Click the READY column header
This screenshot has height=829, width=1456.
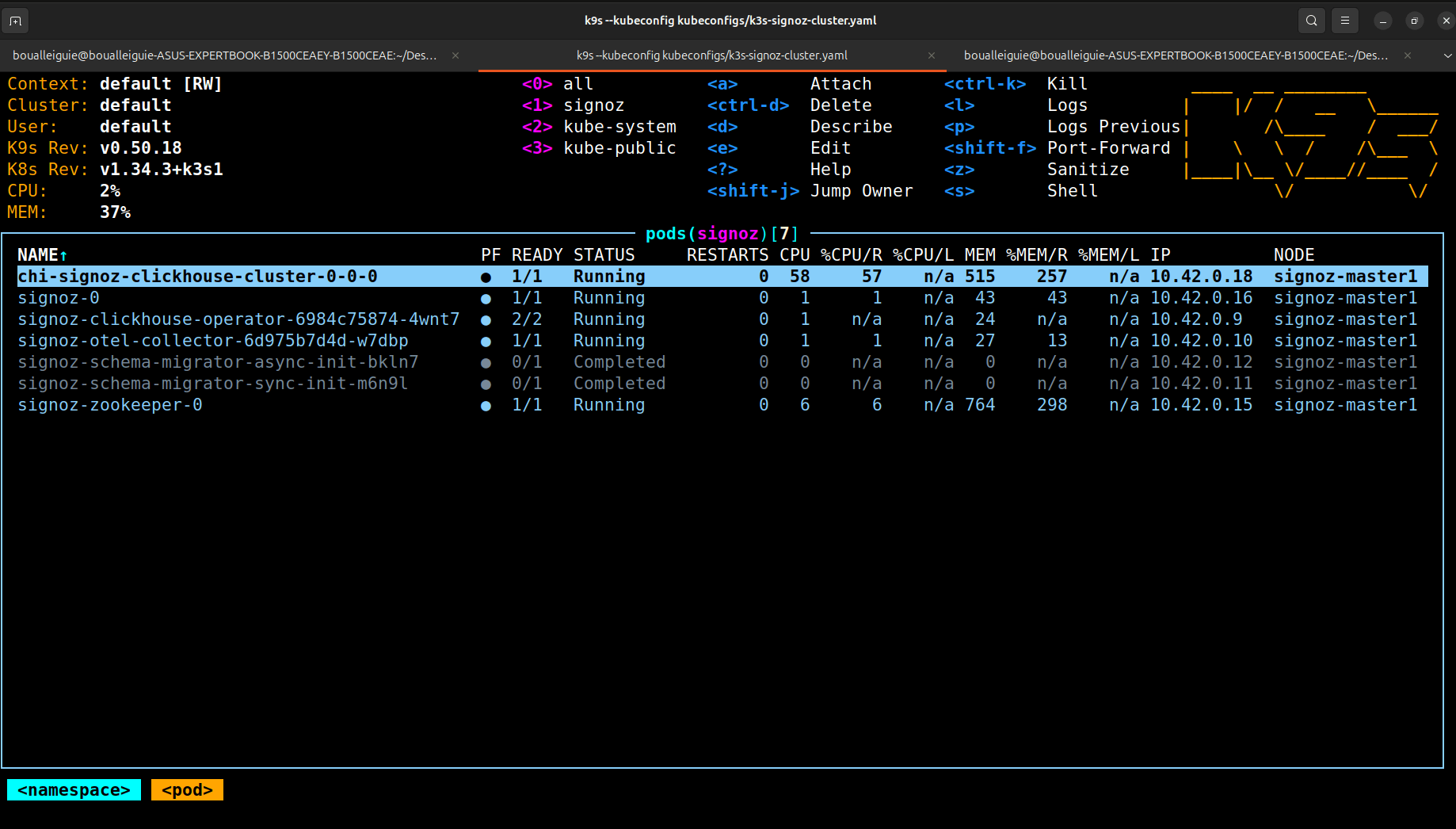[537, 254]
